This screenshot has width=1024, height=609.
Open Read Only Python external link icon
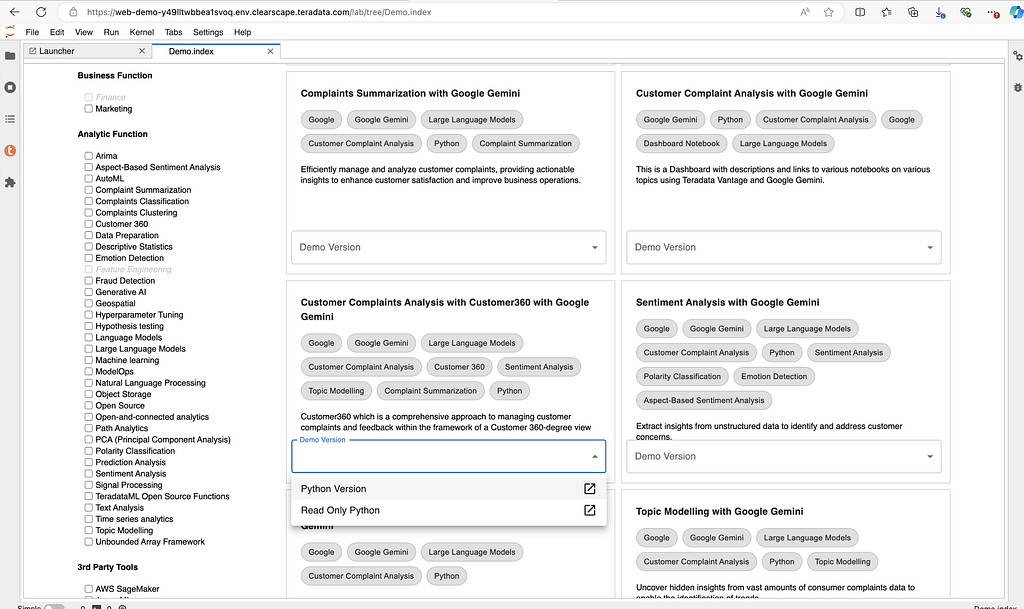(x=589, y=510)
